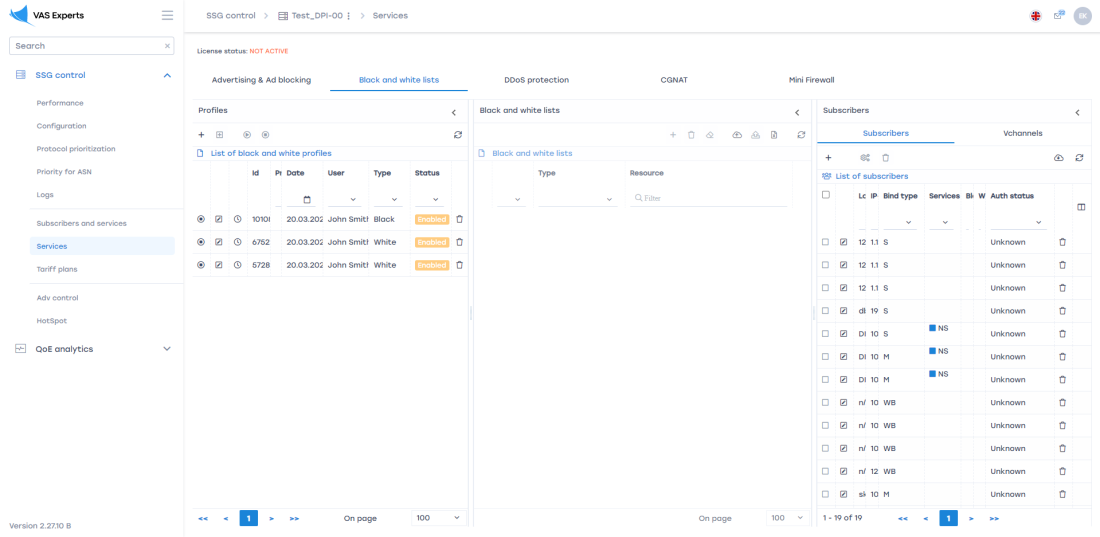The image size is (1100, 537).
Task: Click the sidebar Search field
Action: 85,46
